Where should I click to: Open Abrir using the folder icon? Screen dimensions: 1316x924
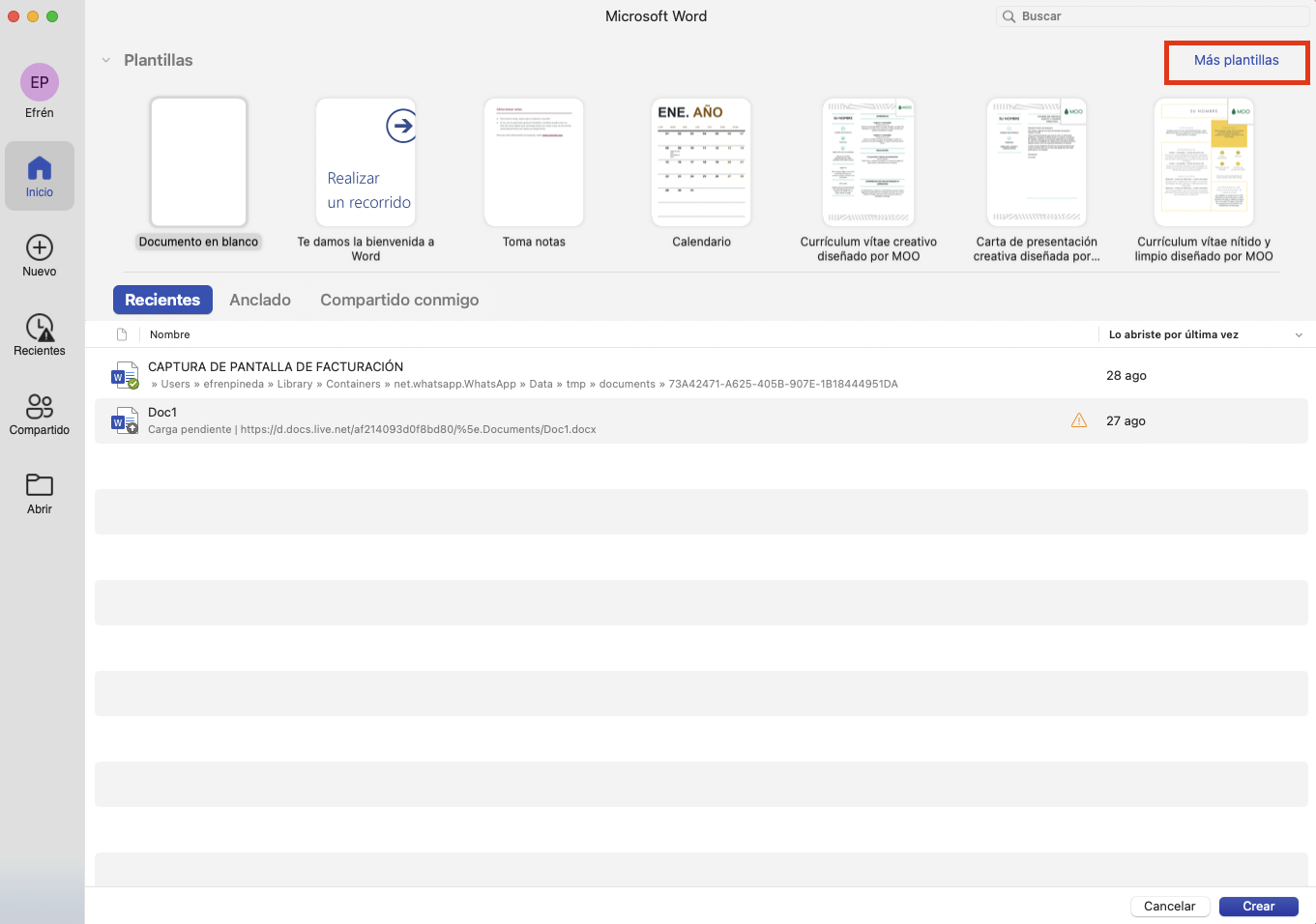click(39, 486)
